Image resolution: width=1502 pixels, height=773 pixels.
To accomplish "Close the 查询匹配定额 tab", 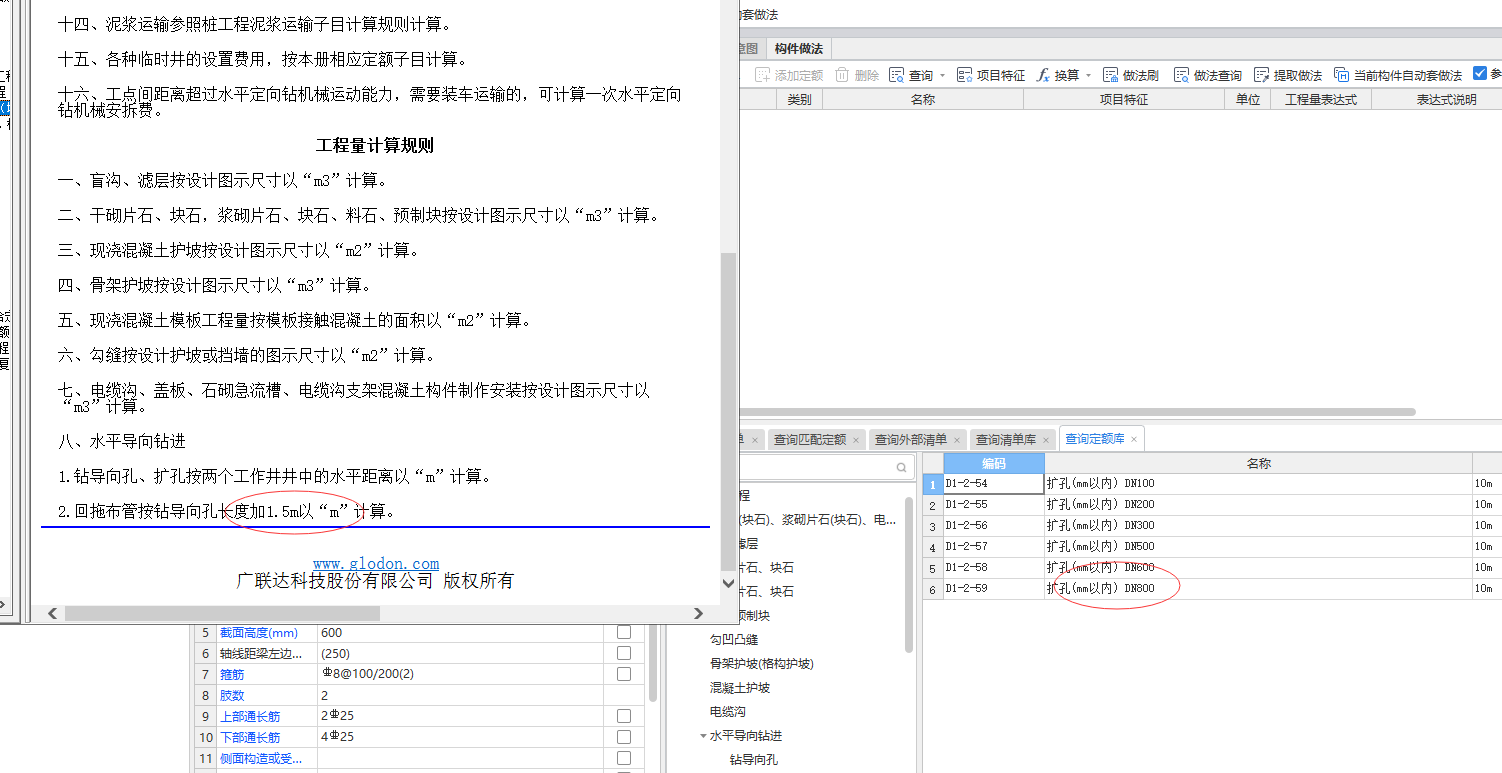I will tap(856, 440).
